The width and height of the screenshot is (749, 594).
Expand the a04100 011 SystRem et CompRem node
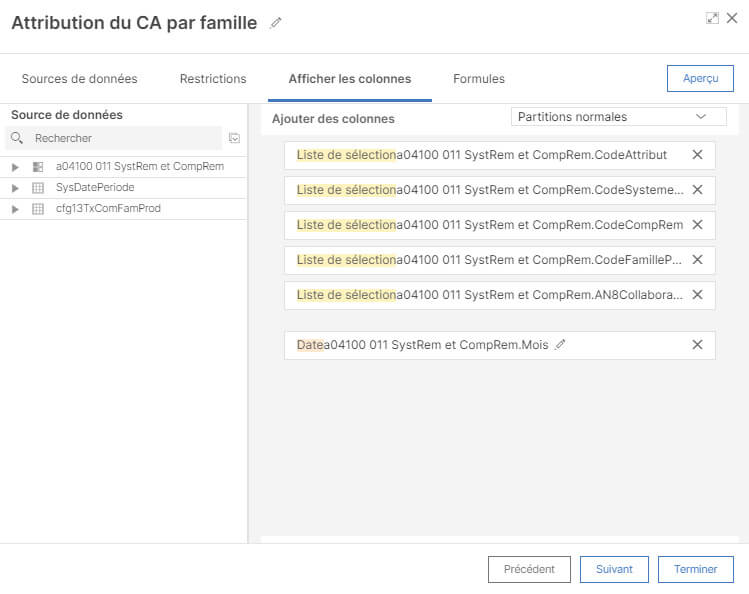[15, 167]
